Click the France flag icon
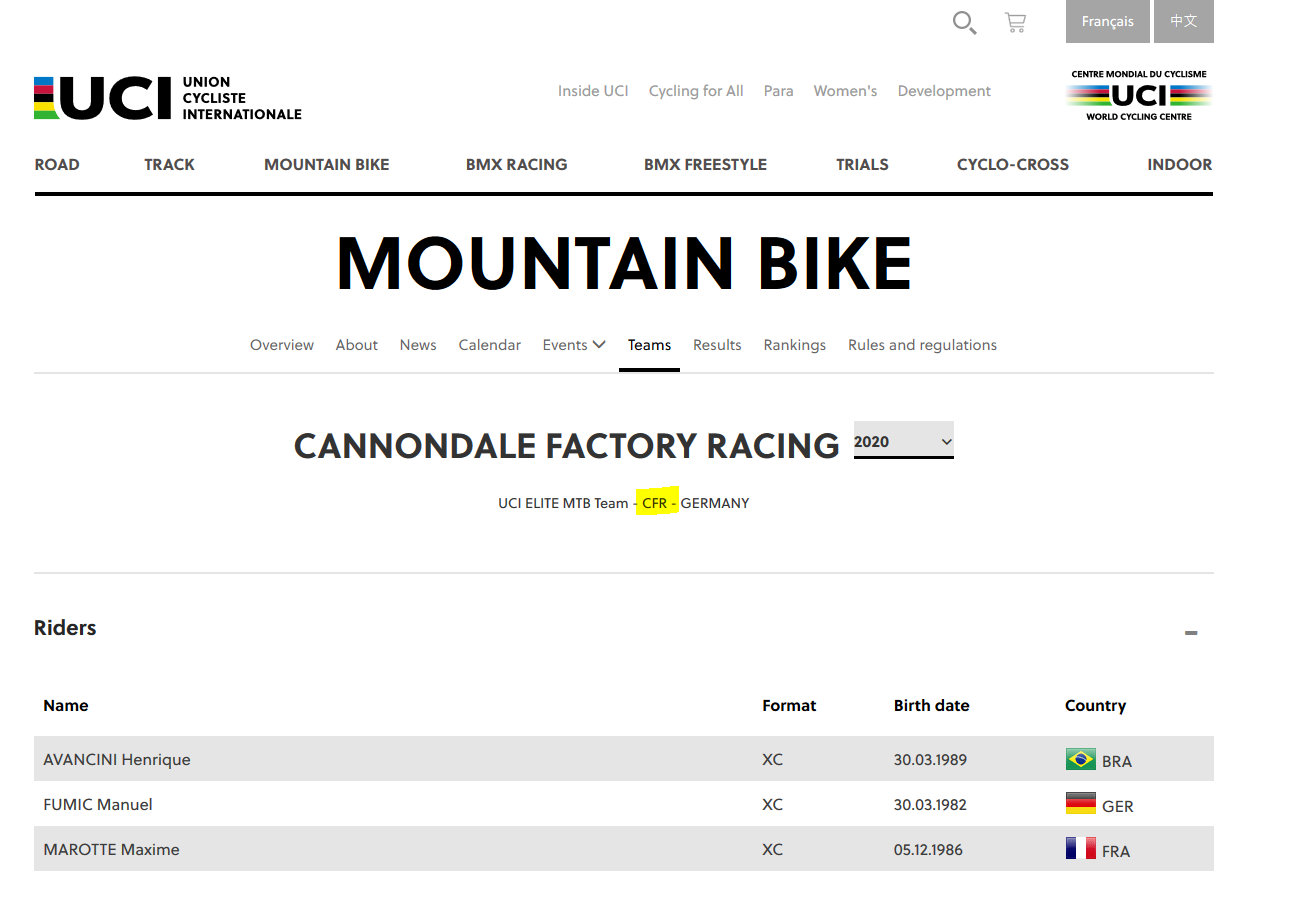Screen dimensions: 1313x905 point(1080,850)
